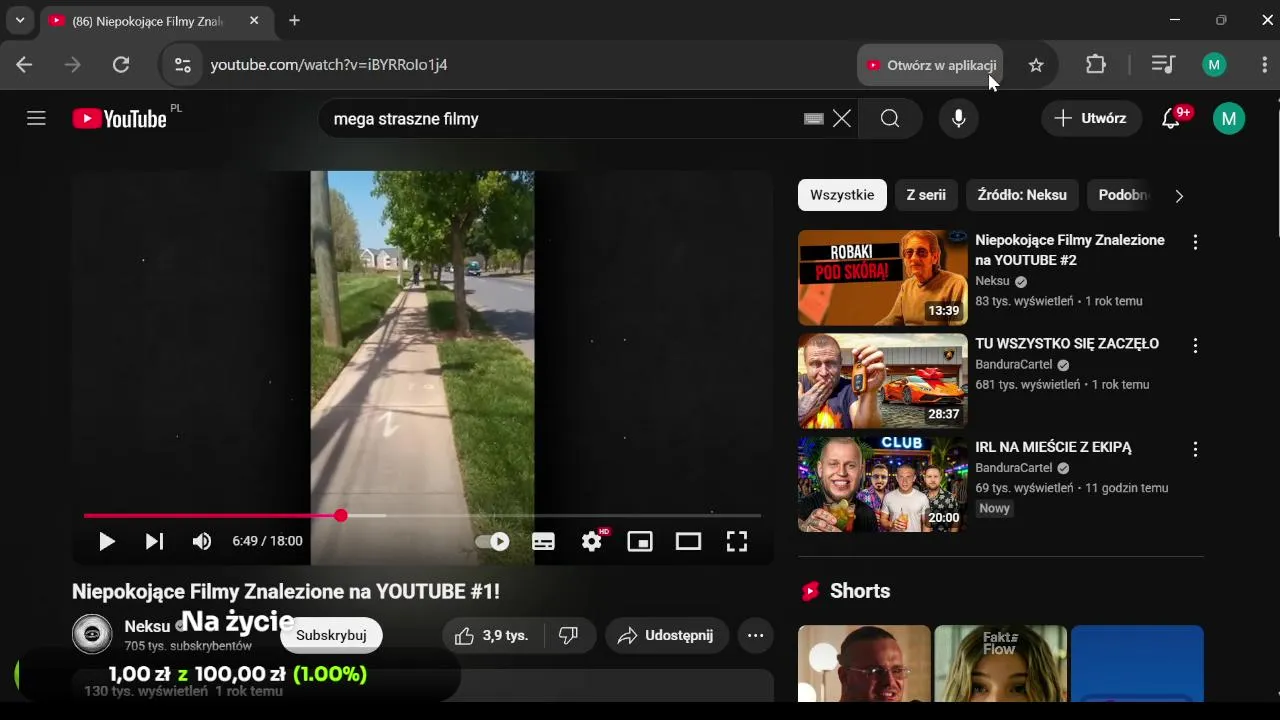
Task: Open IRL NA MIEŚCIE Z EKIPĄ video title
Action: coord(1053,447)
